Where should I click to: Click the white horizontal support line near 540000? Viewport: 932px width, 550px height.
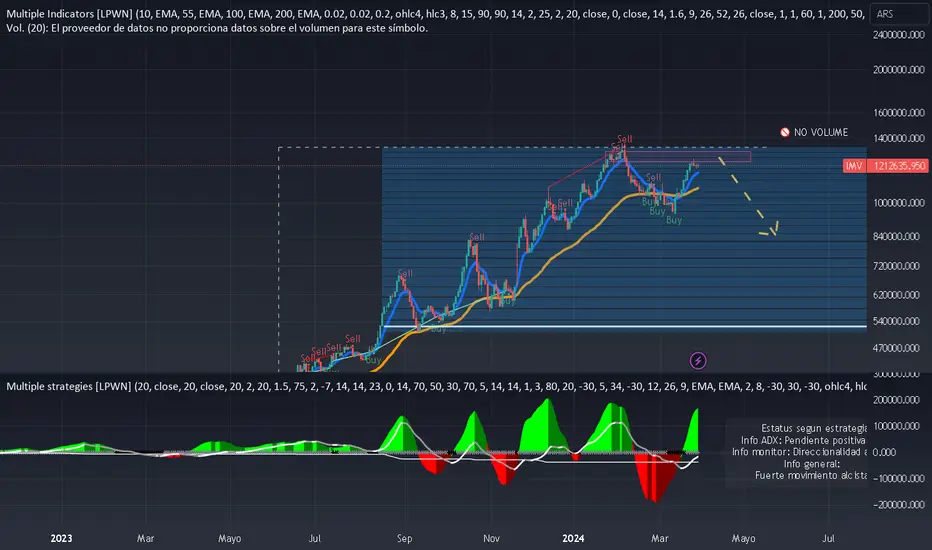(624, 326)
